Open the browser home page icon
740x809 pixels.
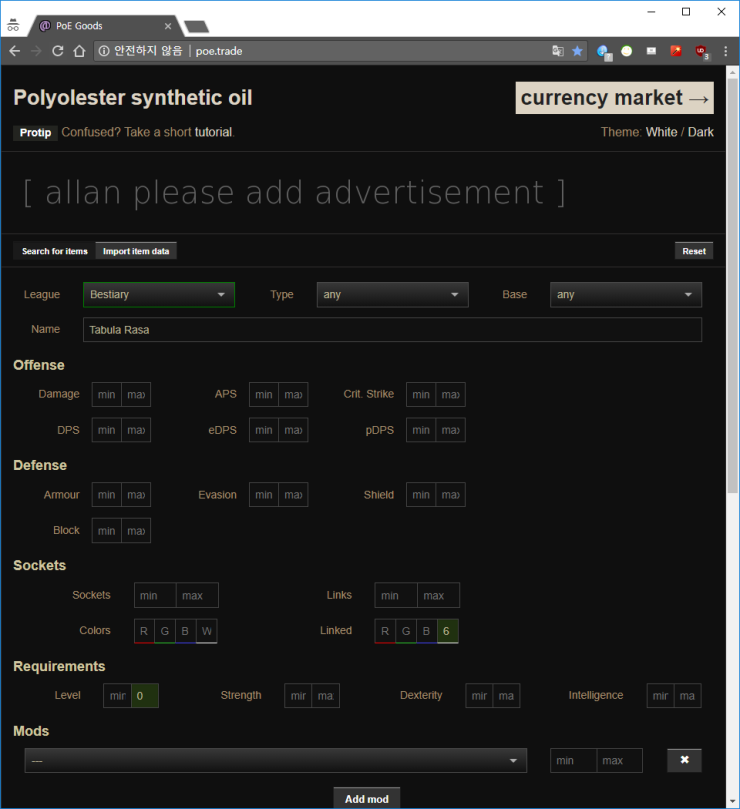(79, 51)
